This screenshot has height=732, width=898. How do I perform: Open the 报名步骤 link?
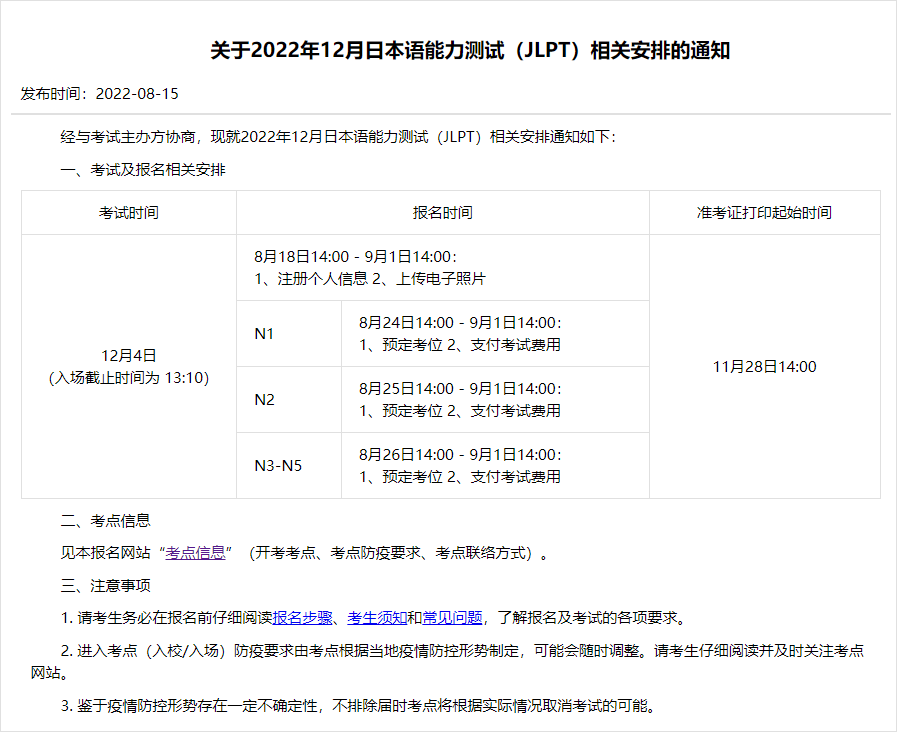click(x=302, y=617)
